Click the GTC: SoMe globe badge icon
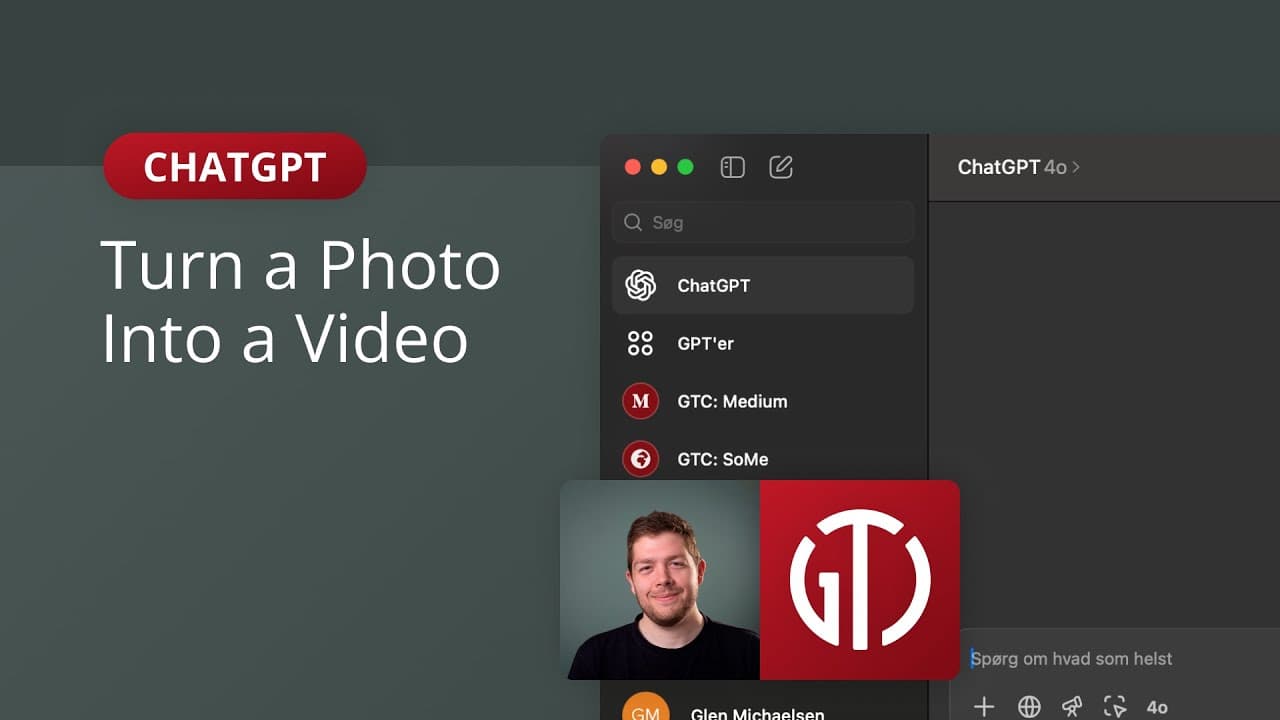 tap(641, 459)
